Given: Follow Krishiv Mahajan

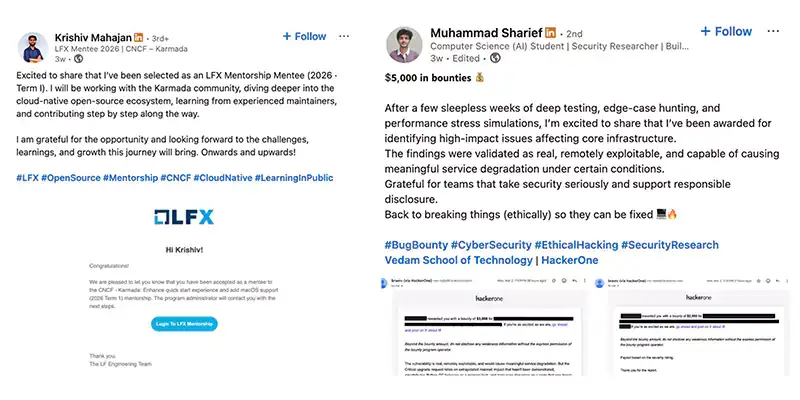Looking at the screenshot, I should point(305,36).
